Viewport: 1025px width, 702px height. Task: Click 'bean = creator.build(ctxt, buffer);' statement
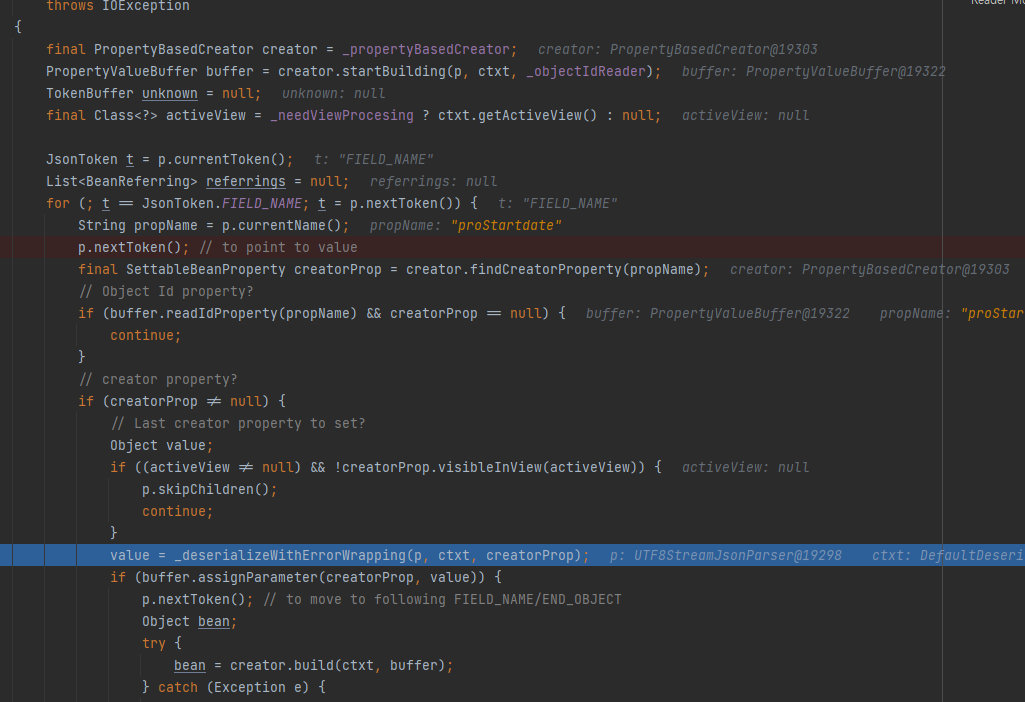click(x=314, y=665)
